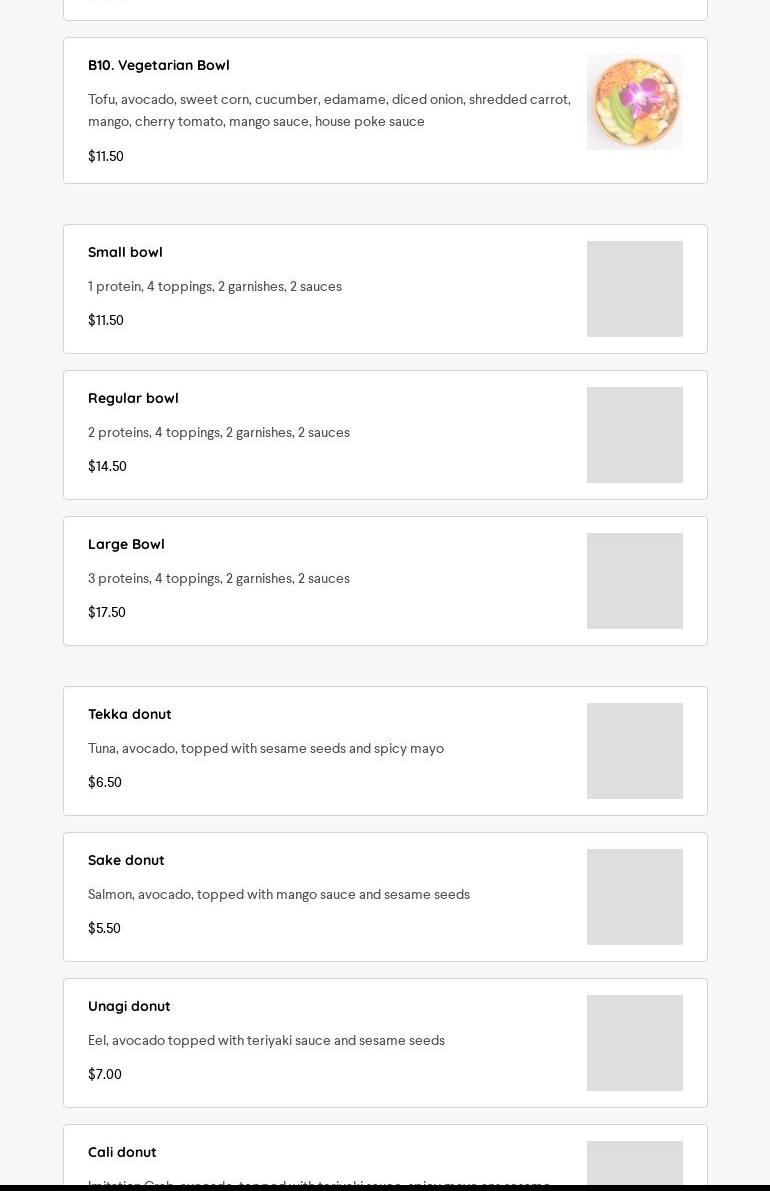770x1191 pixels.
Task: Open the Regular bowl item title
Action: coord(133,398)
